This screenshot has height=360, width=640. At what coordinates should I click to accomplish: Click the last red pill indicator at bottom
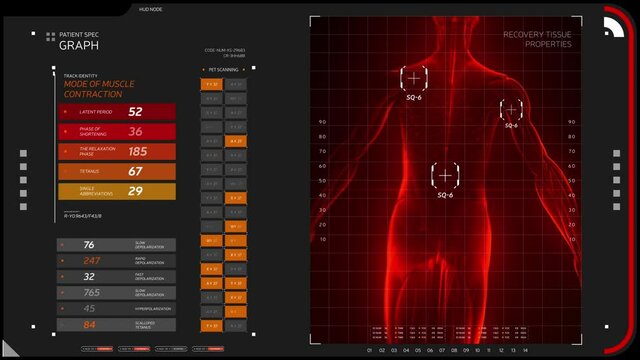coord(208,349)
